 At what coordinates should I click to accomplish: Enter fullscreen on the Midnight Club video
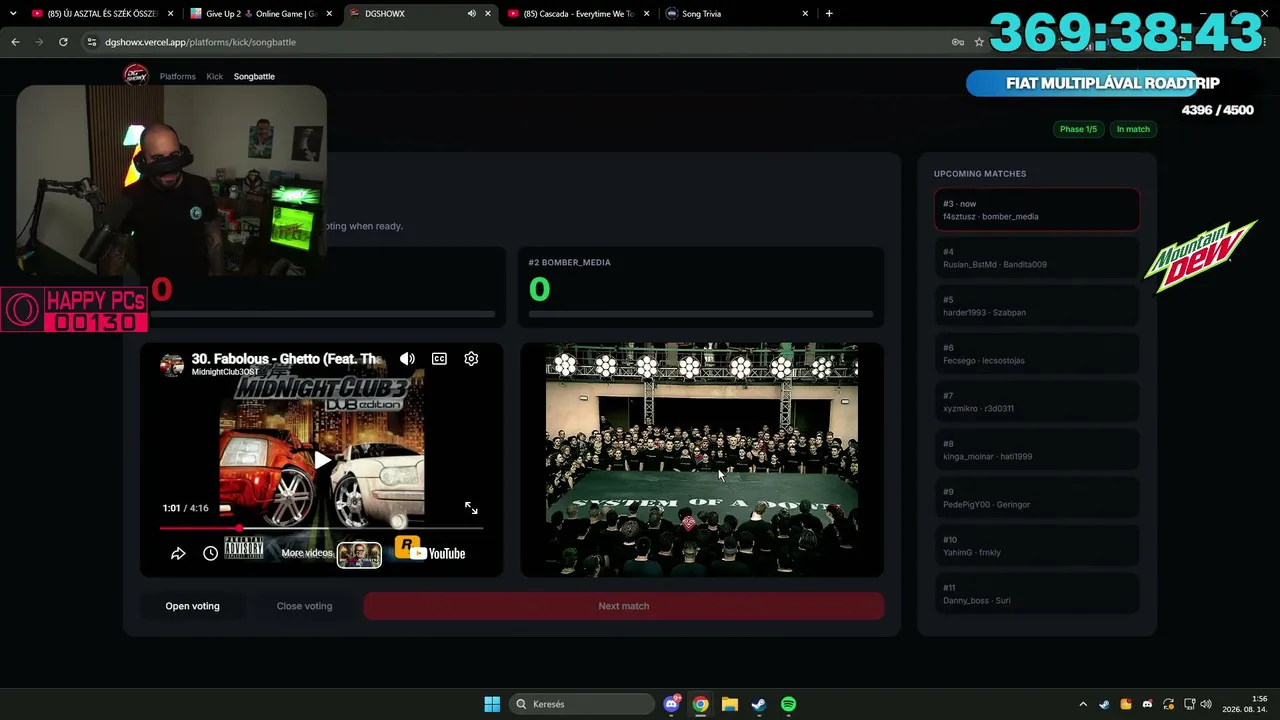click(x=471, y=508)
